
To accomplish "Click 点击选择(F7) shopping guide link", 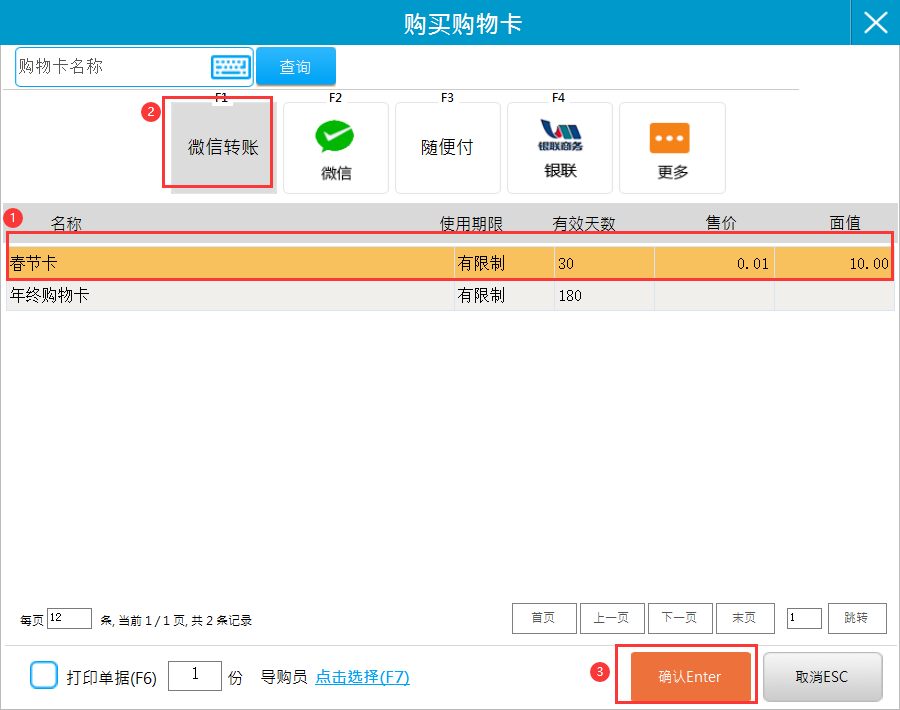I will point(362,677).
